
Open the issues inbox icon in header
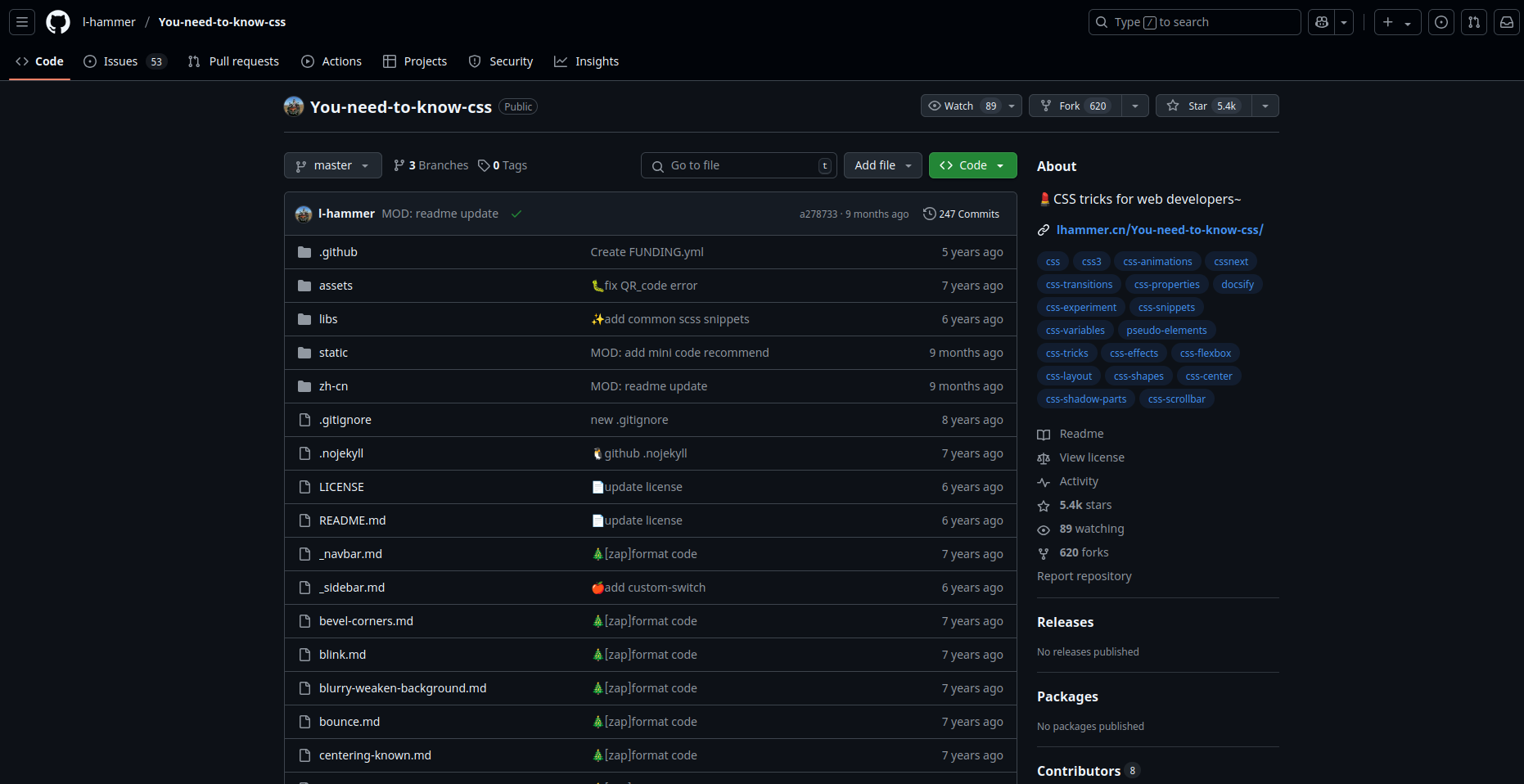point(1441,22)
